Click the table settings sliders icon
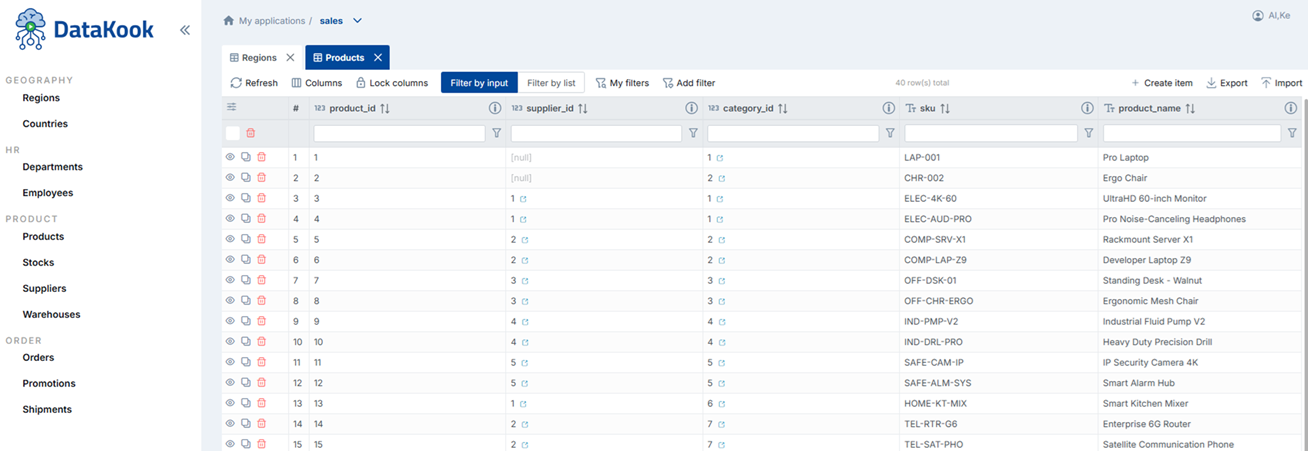Image resolution: width=1308 pixels, height=451 pixels. (x=232, y=107)
